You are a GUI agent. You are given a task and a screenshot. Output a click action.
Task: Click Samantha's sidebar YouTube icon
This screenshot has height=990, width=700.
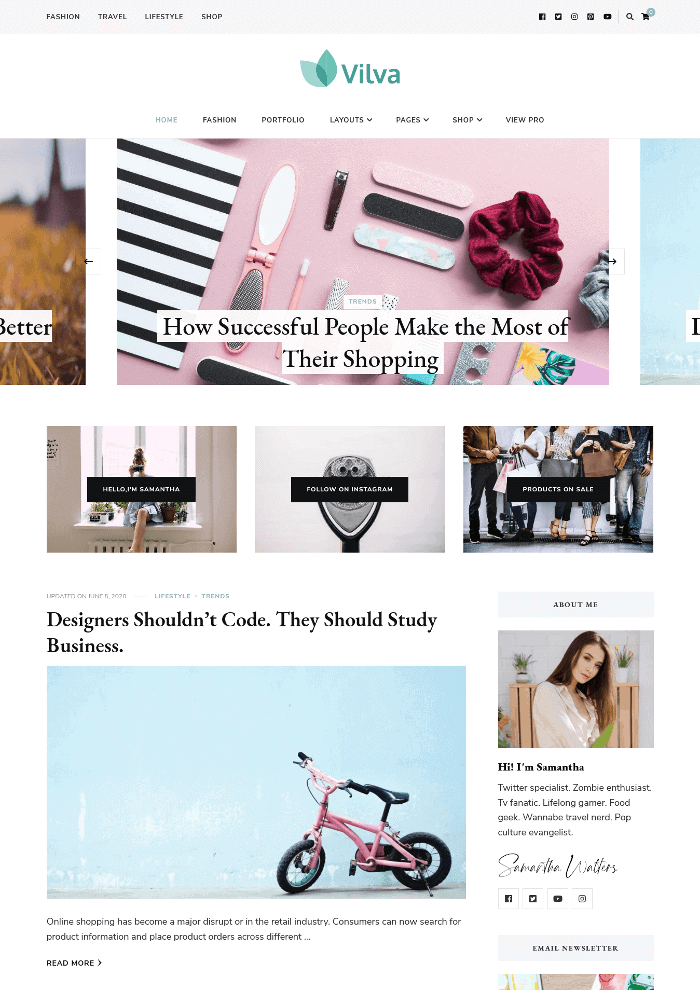(x=557, y=898)
